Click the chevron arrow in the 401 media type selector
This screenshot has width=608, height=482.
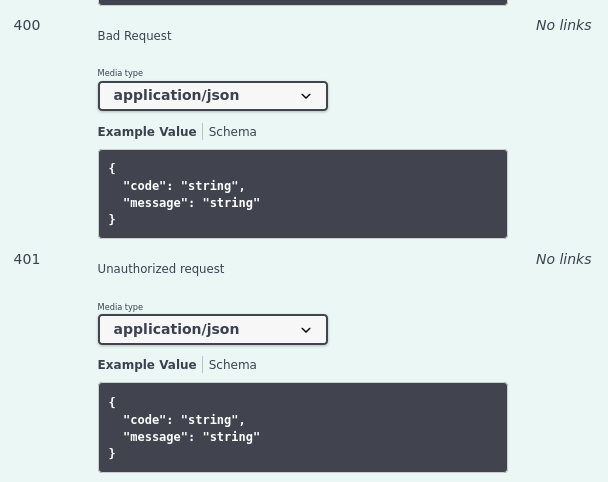pos(306,330)
